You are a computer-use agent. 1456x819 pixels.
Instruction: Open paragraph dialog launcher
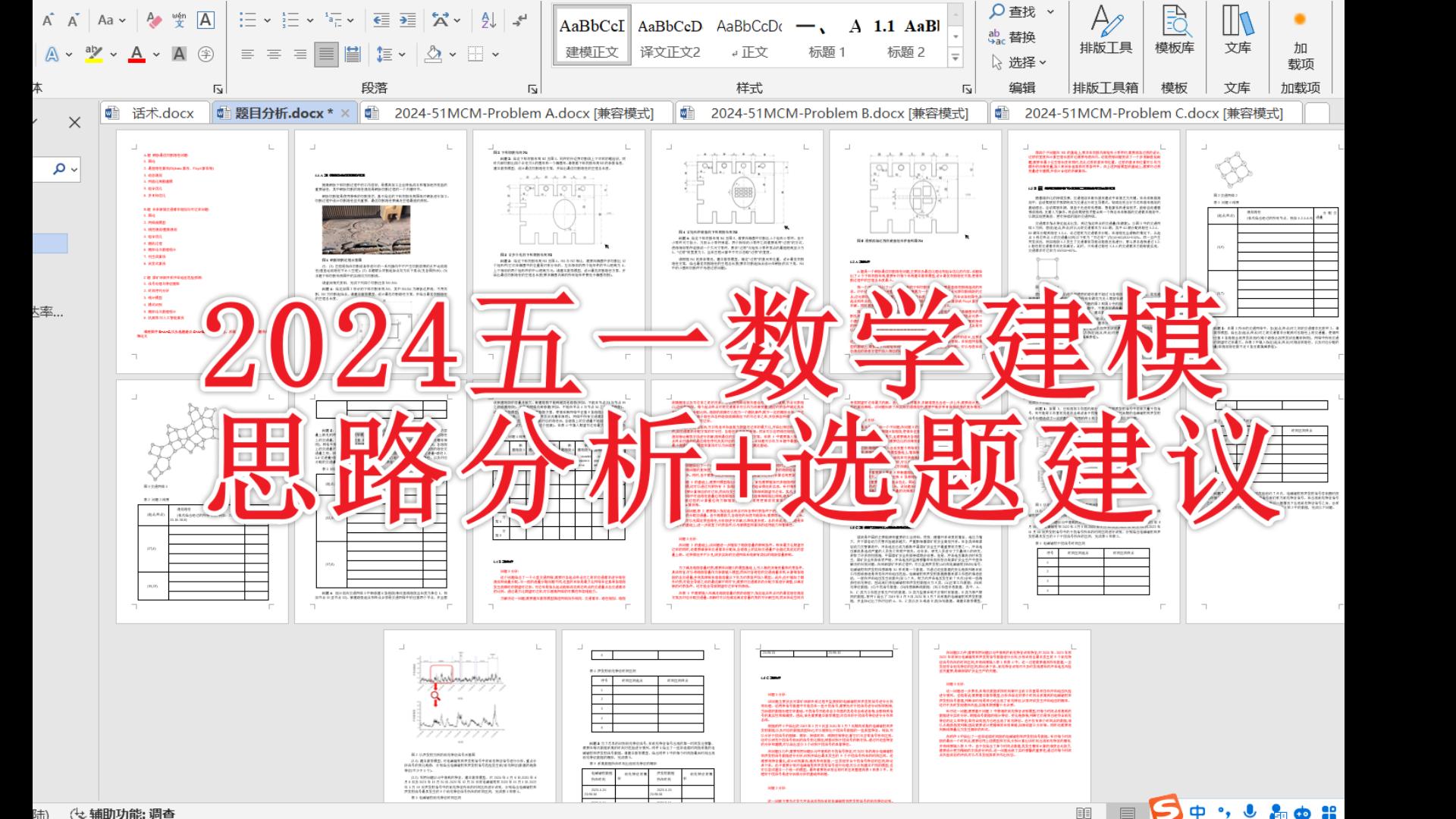tap(532, 89)
